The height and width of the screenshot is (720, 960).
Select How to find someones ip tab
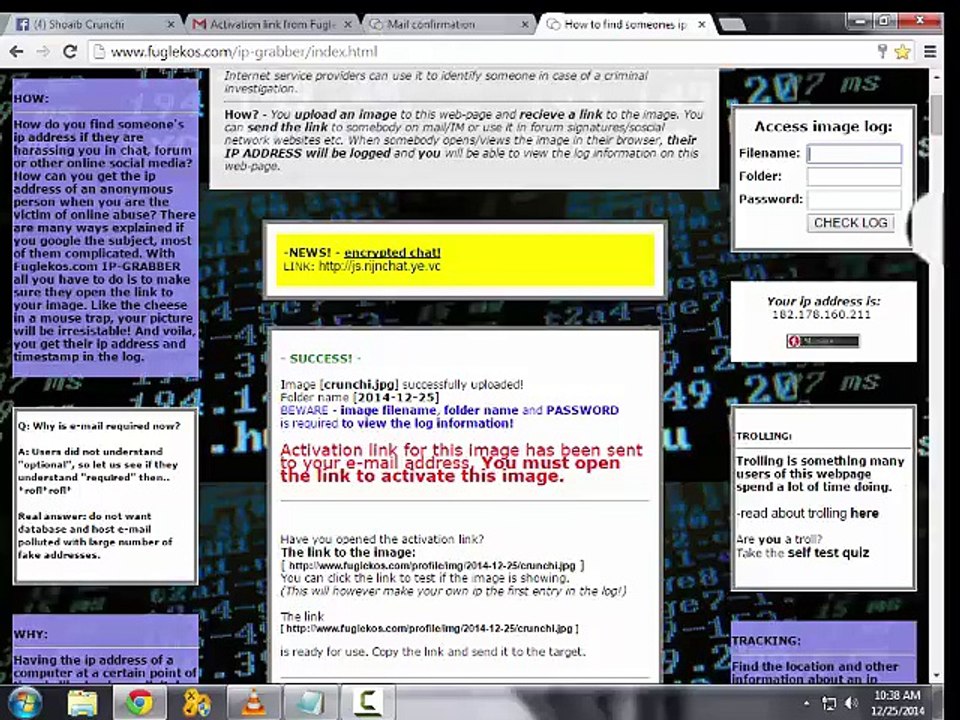coord(624,24)
